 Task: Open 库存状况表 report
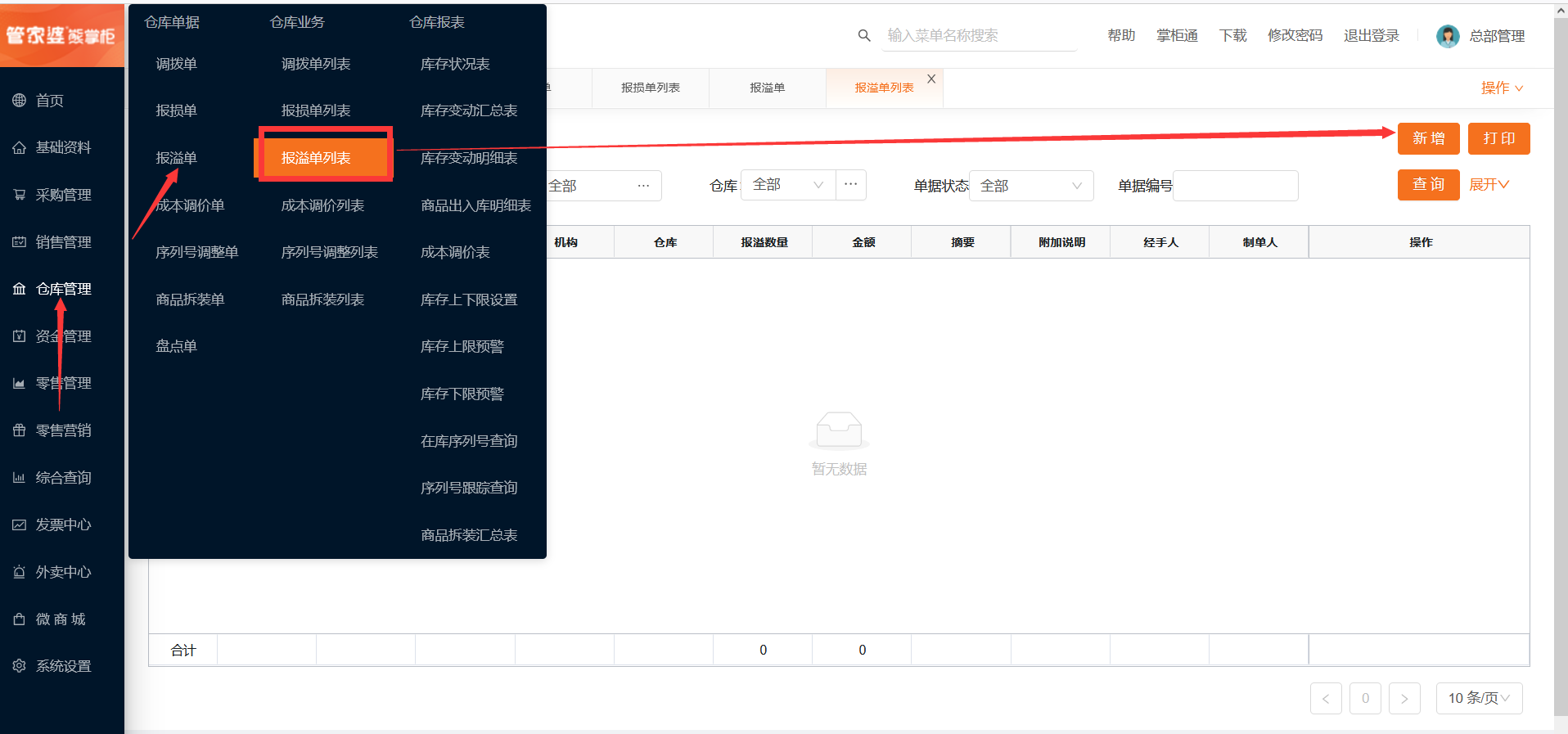[455, 64]
